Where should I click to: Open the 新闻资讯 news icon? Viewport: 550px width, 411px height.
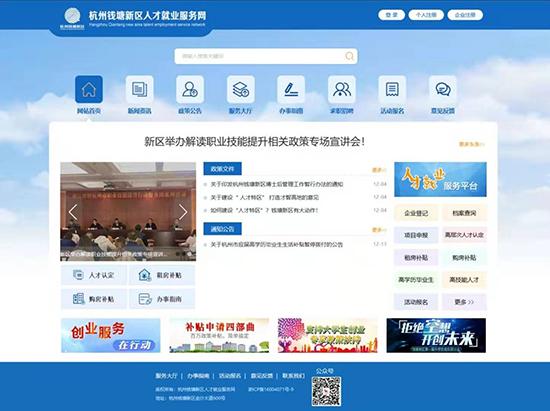click(x=139, y=89)
